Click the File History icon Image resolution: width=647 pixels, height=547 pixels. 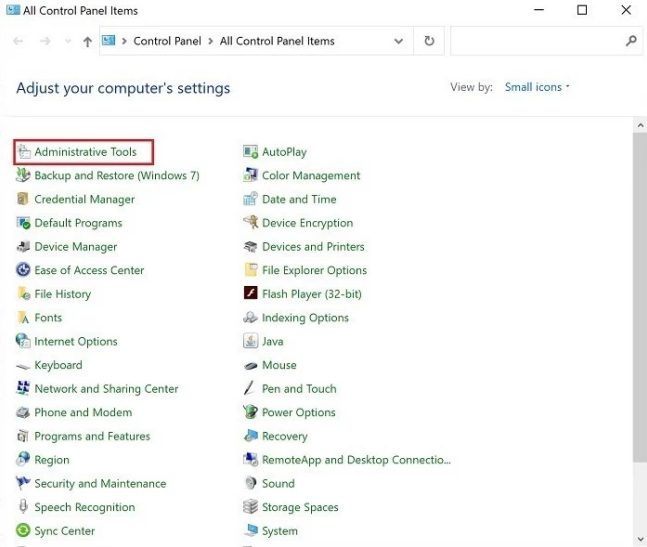click(x=24, y=294)
